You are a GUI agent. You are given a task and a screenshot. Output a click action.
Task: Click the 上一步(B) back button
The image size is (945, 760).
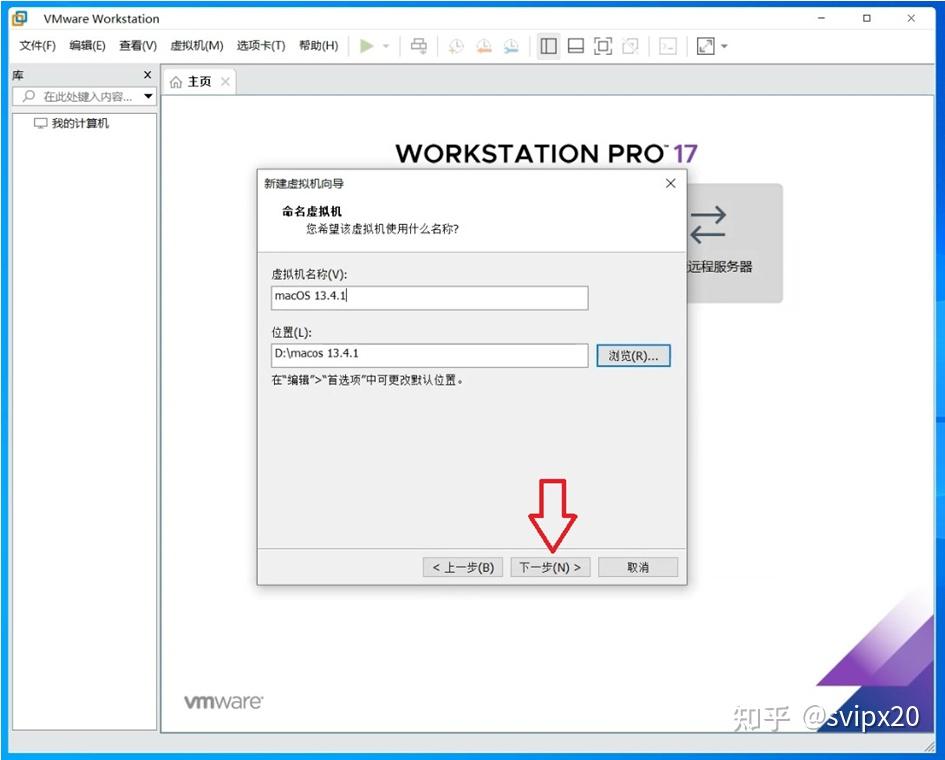pyautogui.click(x=463, y=567)
